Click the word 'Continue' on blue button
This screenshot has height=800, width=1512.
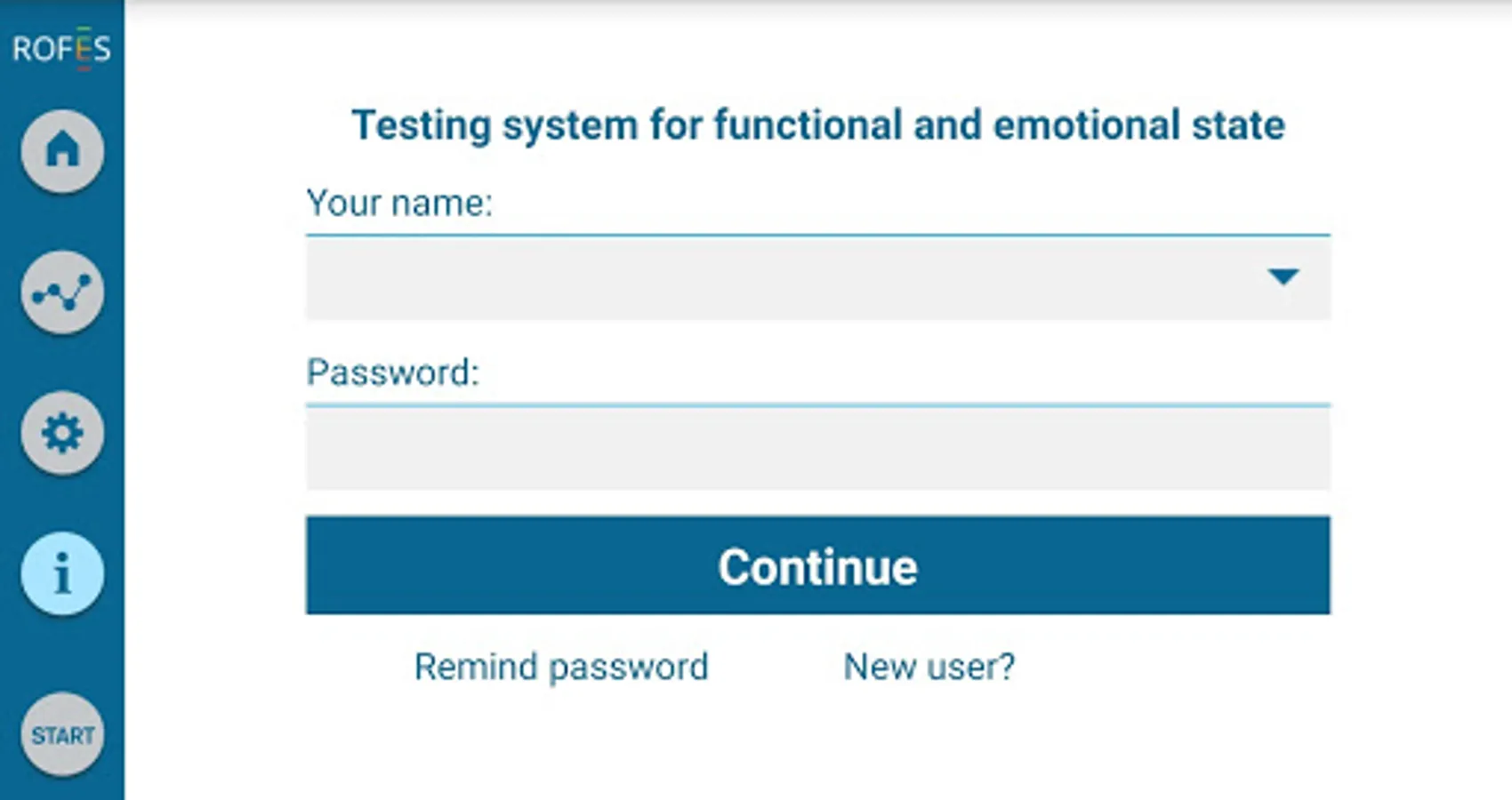tap(817, 567)
